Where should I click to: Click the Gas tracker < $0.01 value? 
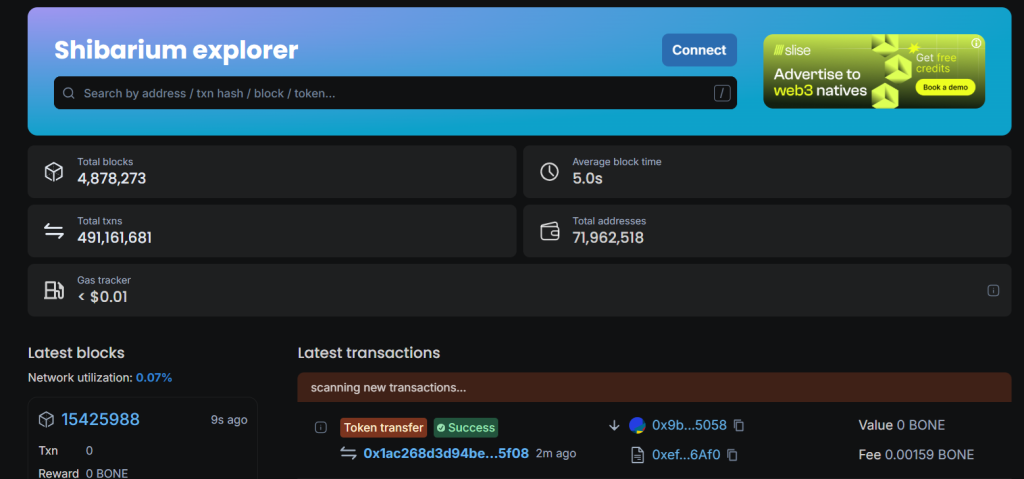[103, 297]
